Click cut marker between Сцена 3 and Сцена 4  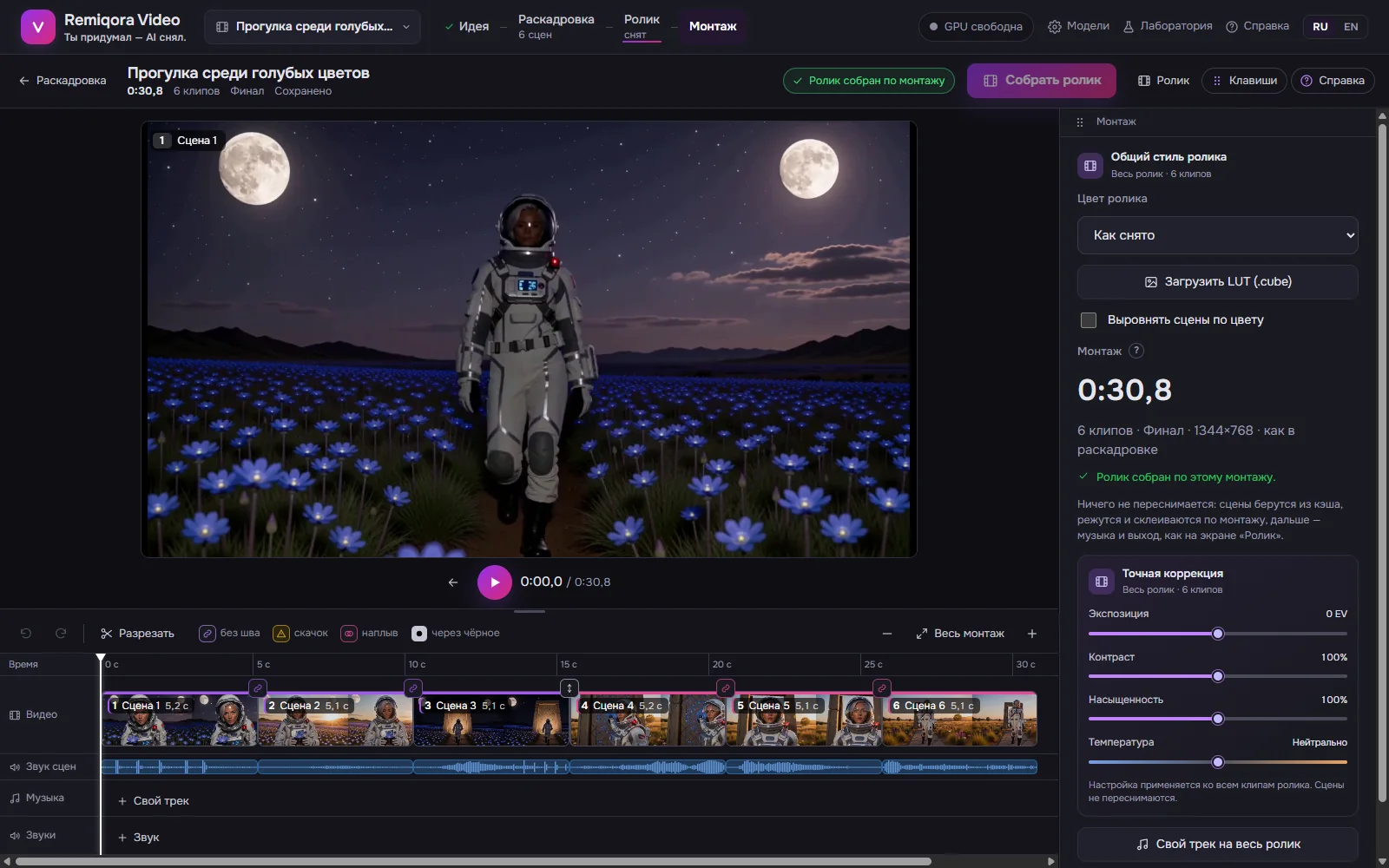(x=569, y=688)
